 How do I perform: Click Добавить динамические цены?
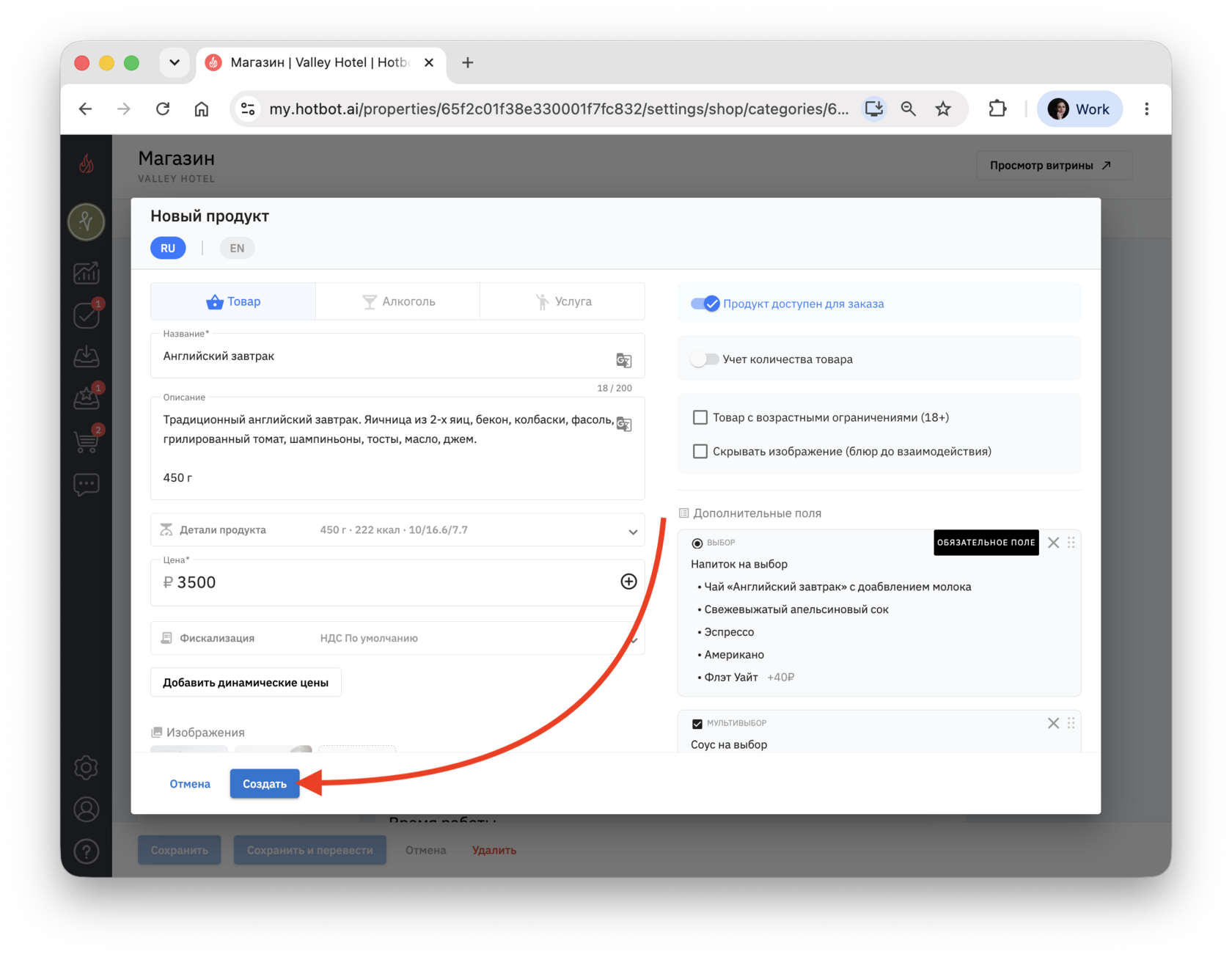click(x=246, y=683)
